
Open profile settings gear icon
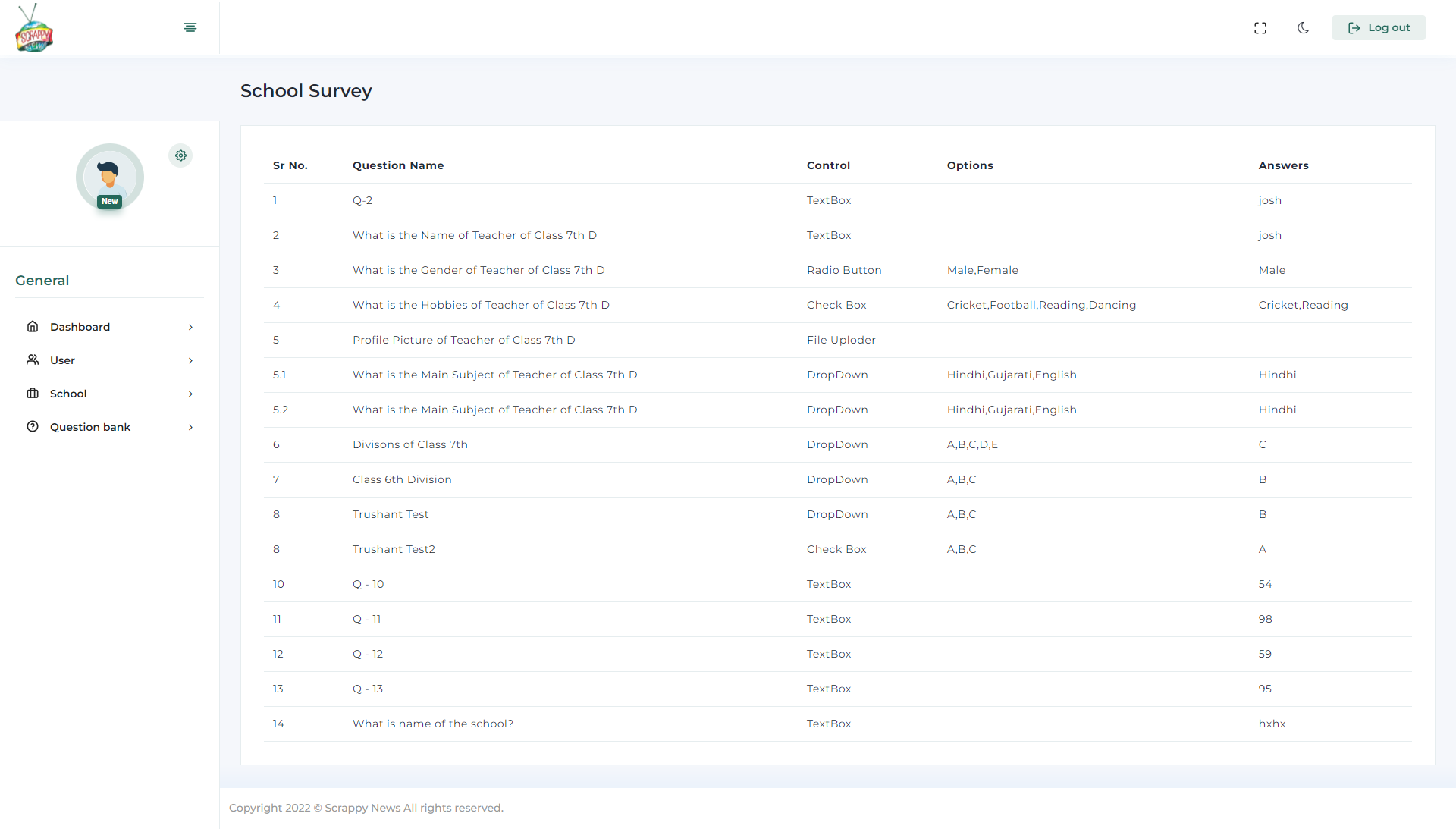click(x=180, y=155)
